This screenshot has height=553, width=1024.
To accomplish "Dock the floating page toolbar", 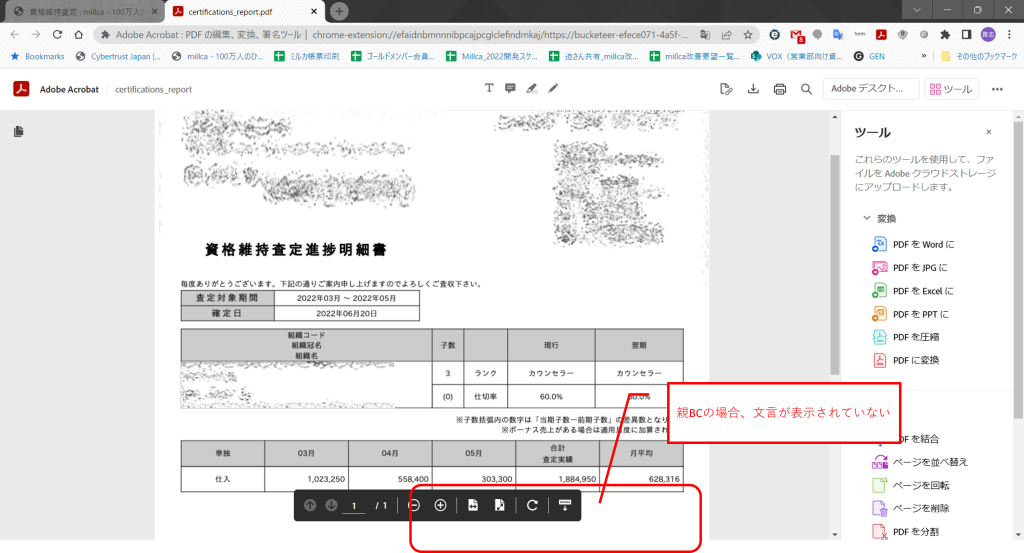I will click(x=565, y=505).
